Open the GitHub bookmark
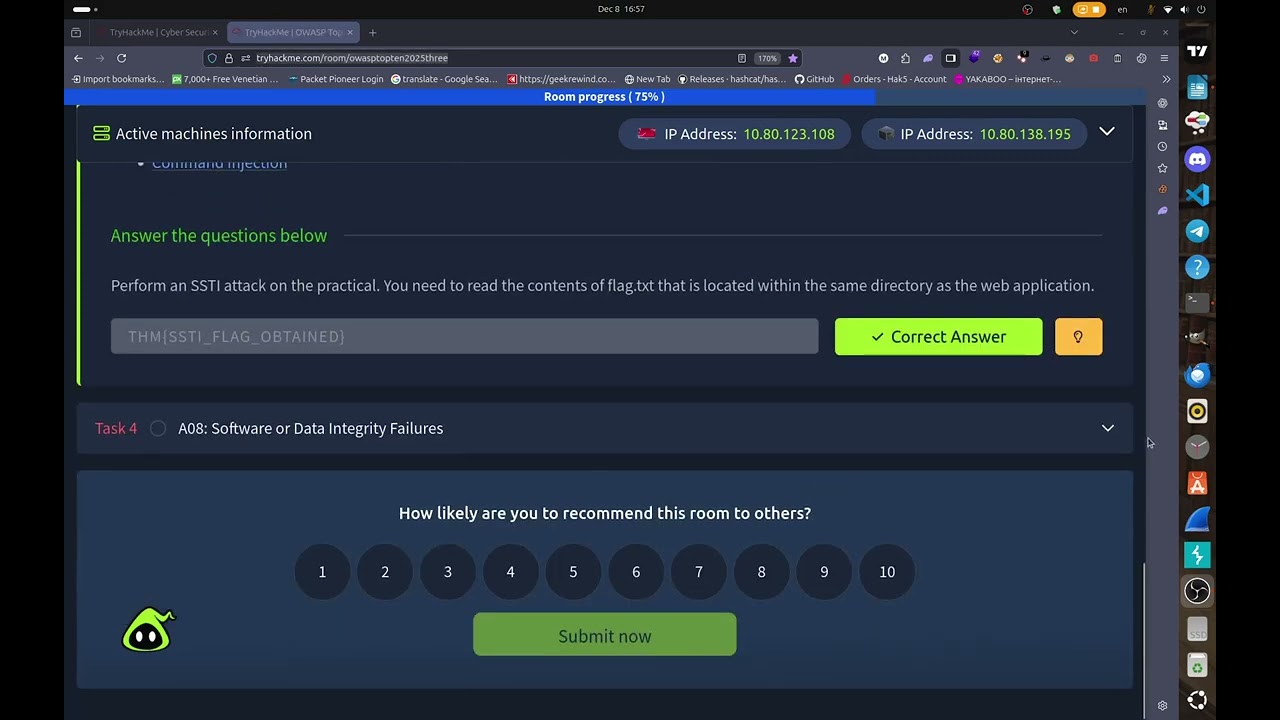1280x720 pixels. point(814,79)
